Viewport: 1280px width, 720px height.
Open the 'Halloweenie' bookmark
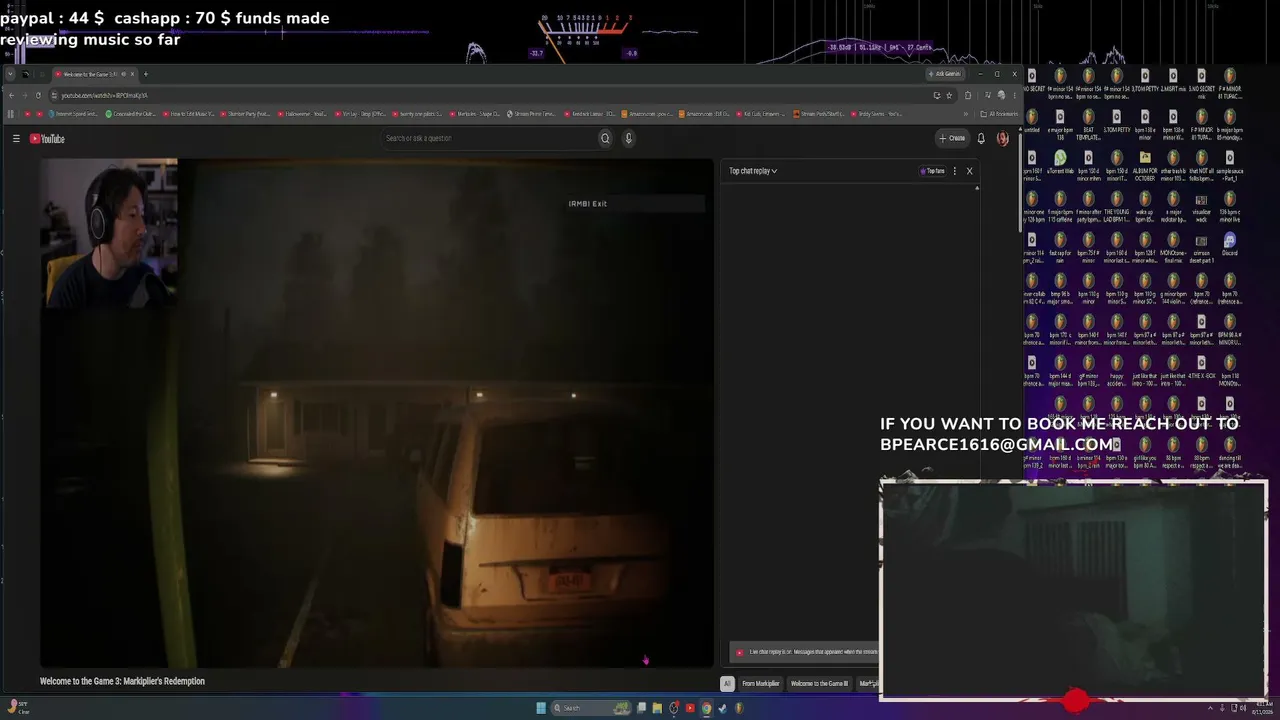tap(304, 114)
